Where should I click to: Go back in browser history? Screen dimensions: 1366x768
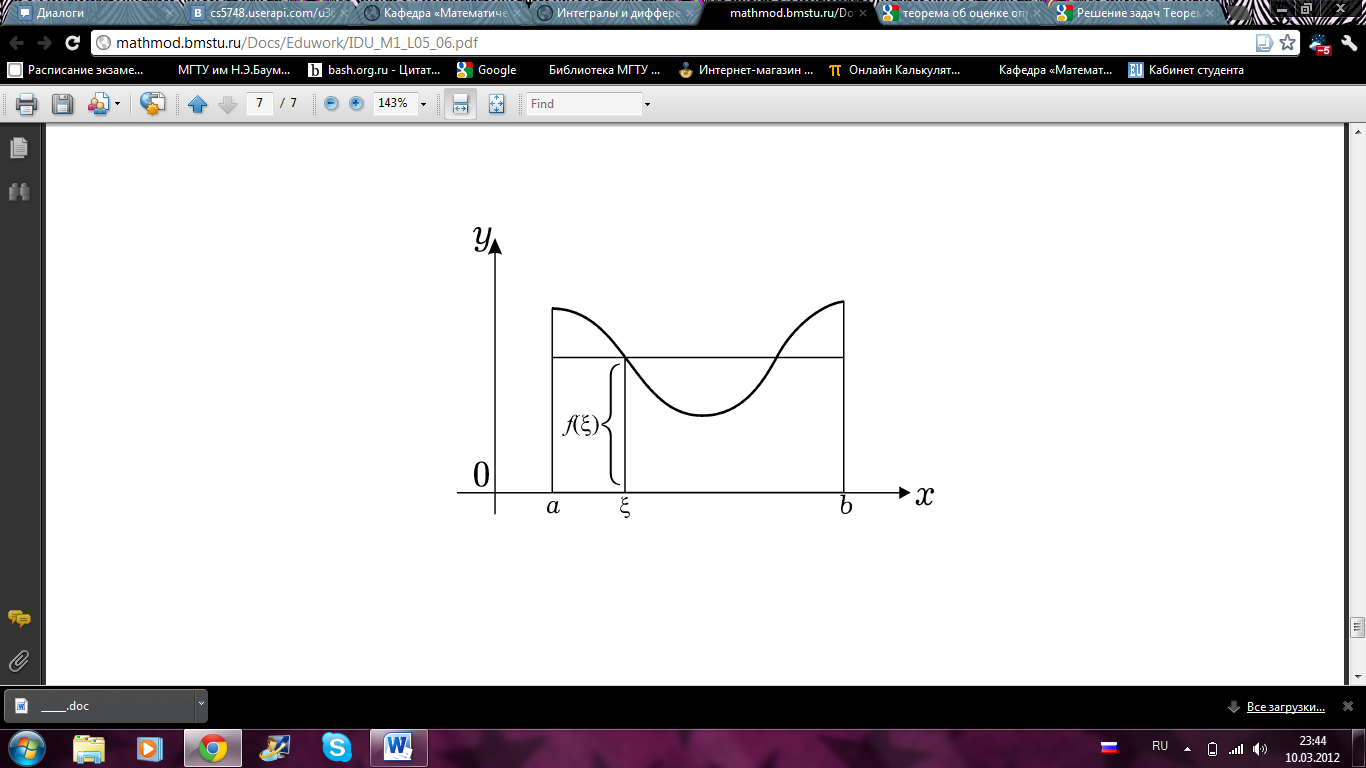17,43
